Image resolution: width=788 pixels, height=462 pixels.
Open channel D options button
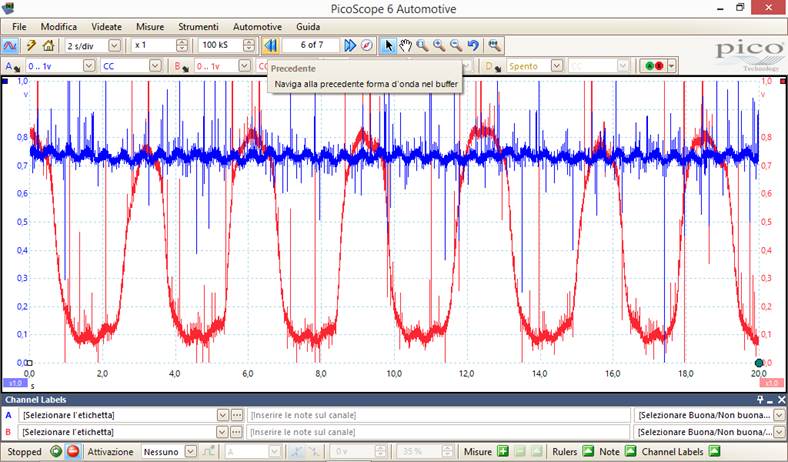(492, 66)
